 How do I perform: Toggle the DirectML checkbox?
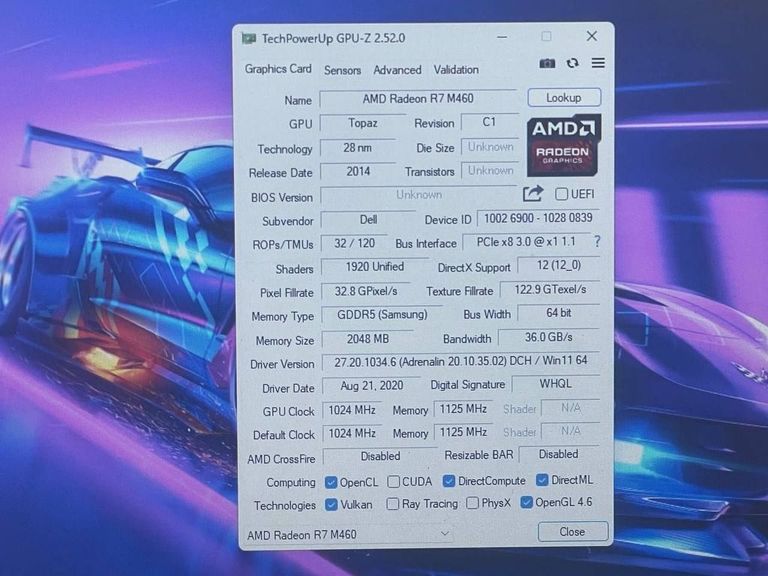pyautogui.click(x=542, y=480)
